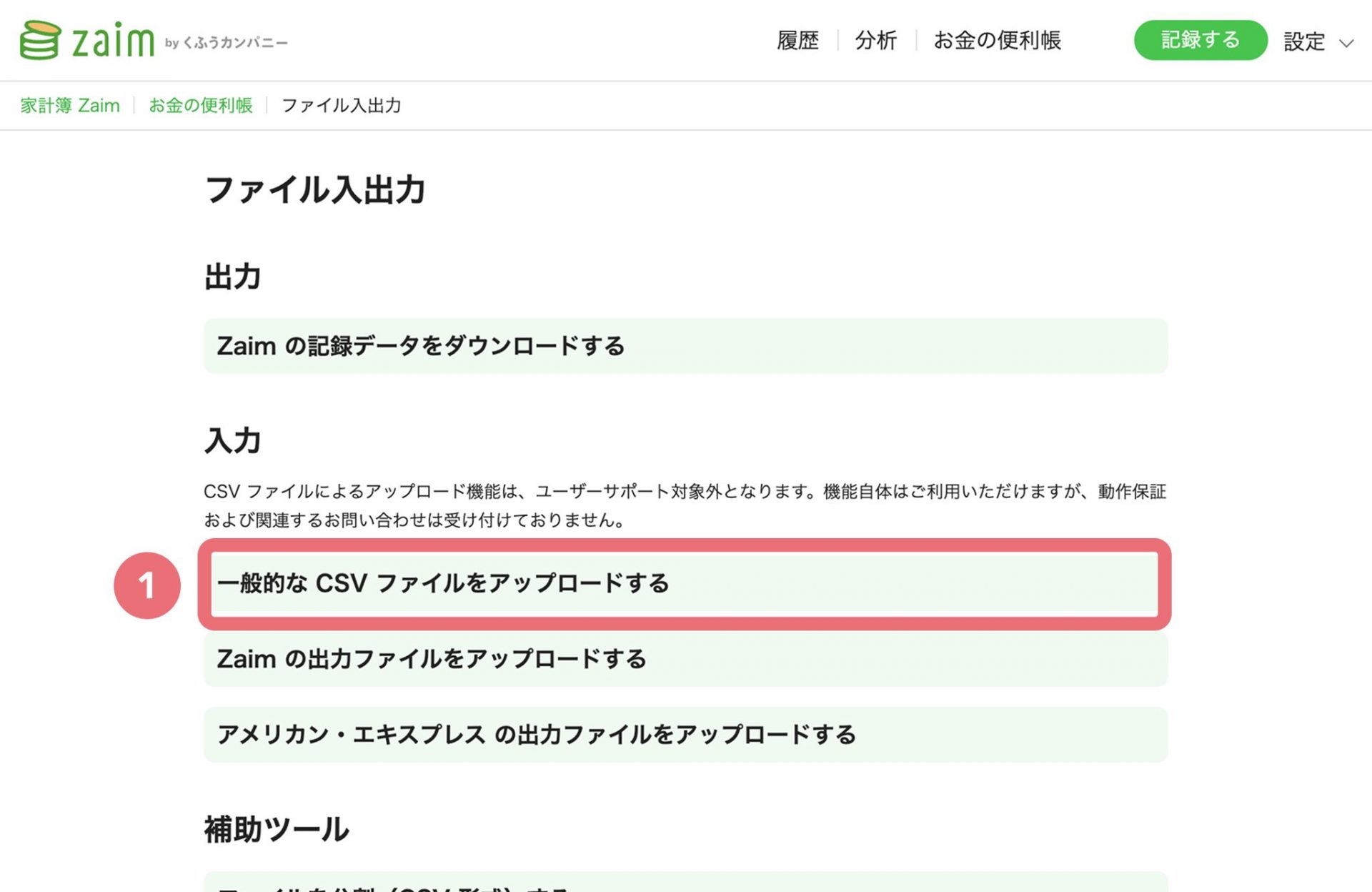The image size is (1372, 892).
Task: Click the CSV upload support notice paragraph
Action: (685, 505)
